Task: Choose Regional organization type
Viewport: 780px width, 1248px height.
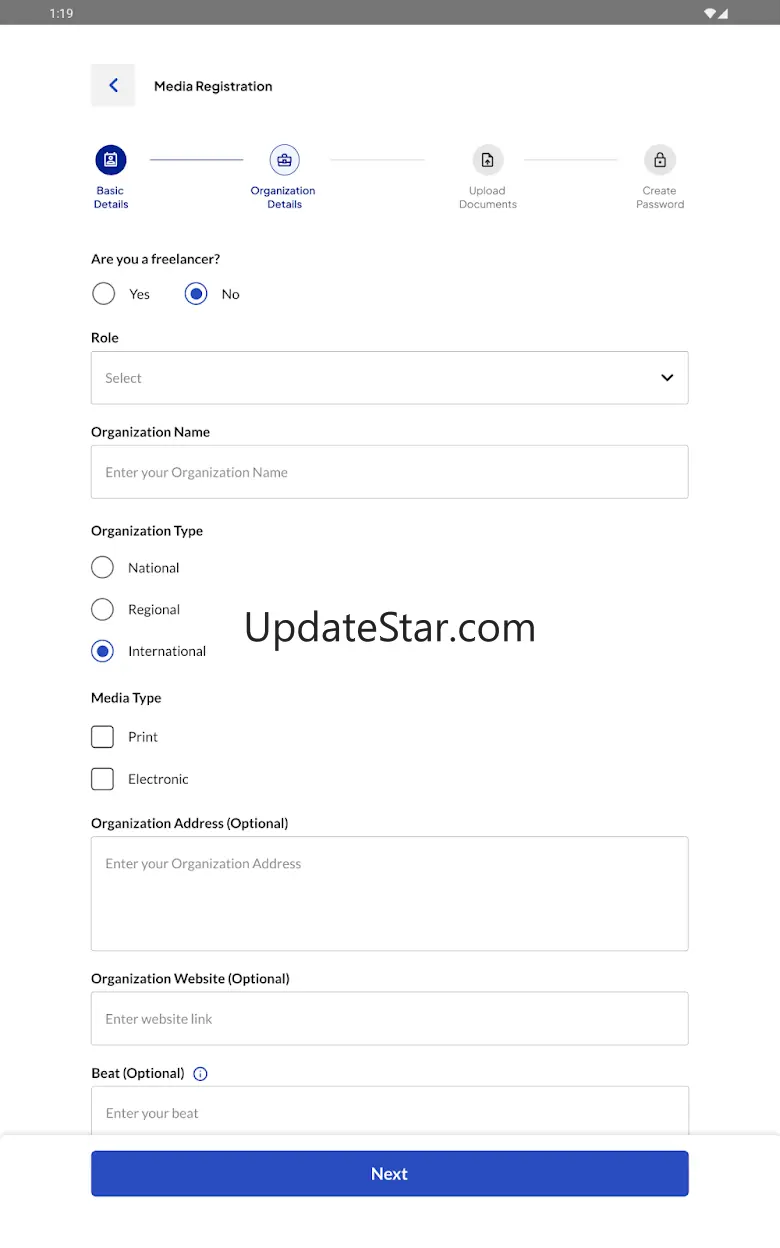Action: pos(102,609)
